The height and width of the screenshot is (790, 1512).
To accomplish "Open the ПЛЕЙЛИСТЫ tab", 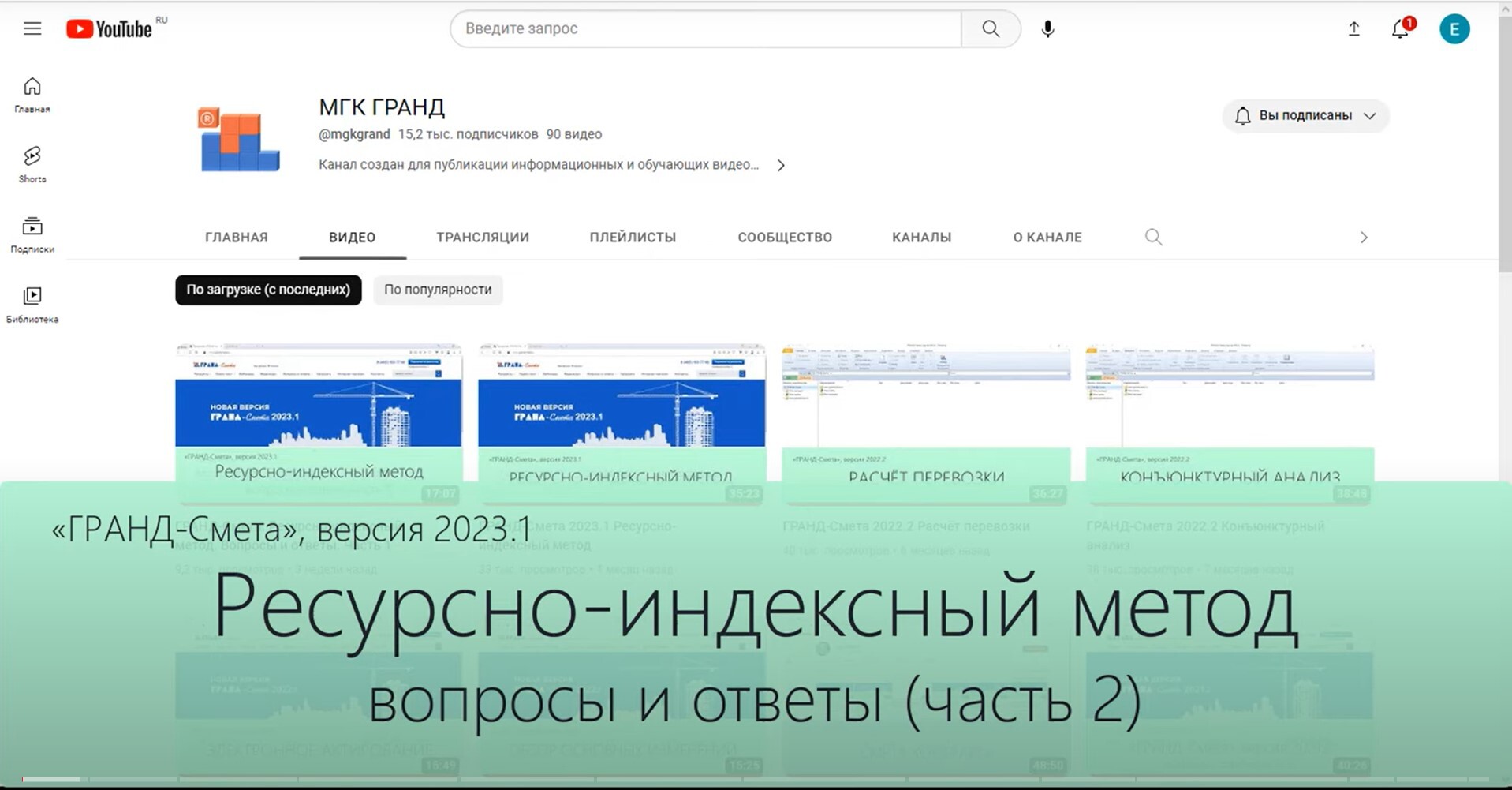I will (633, 238).
